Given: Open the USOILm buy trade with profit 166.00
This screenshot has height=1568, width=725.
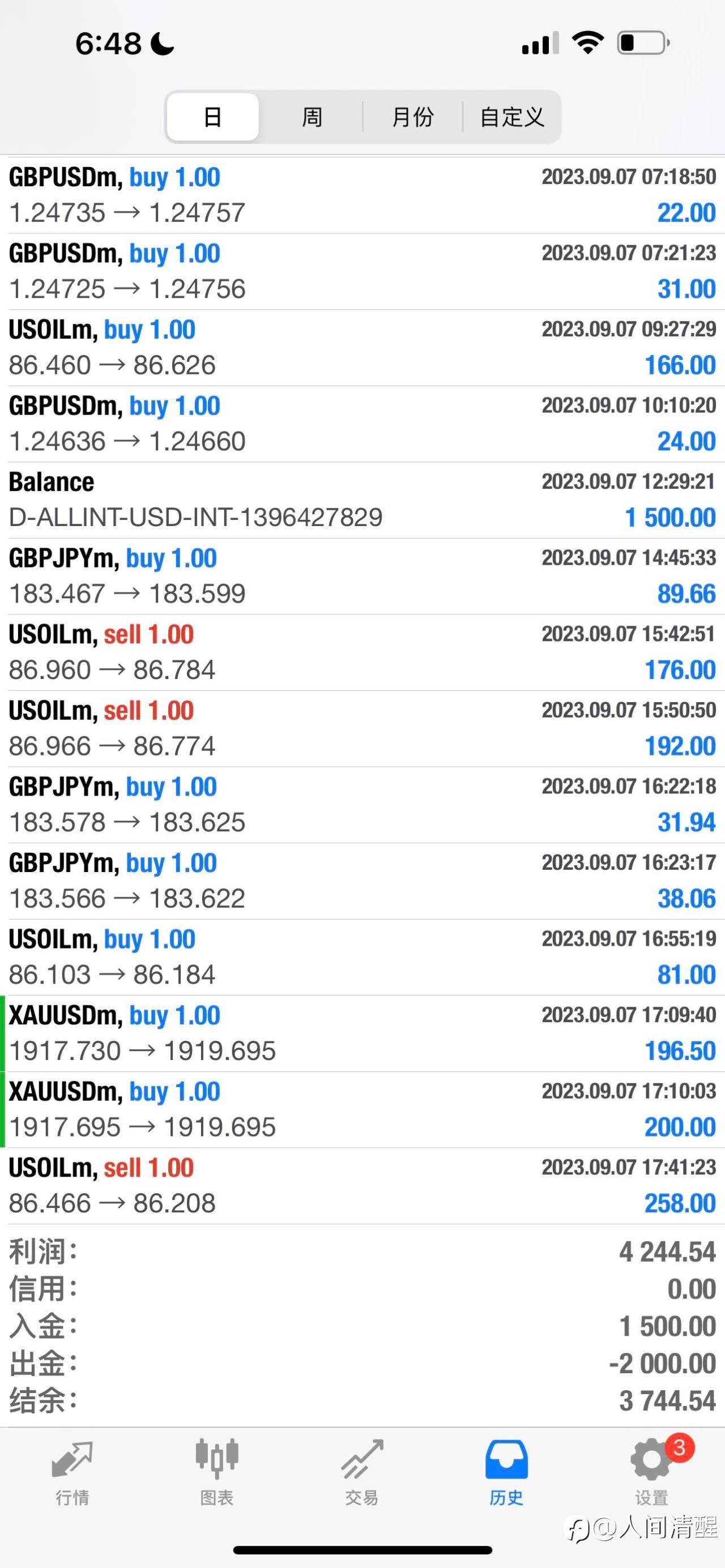Looking at the screenshot, I should point(362,348).
